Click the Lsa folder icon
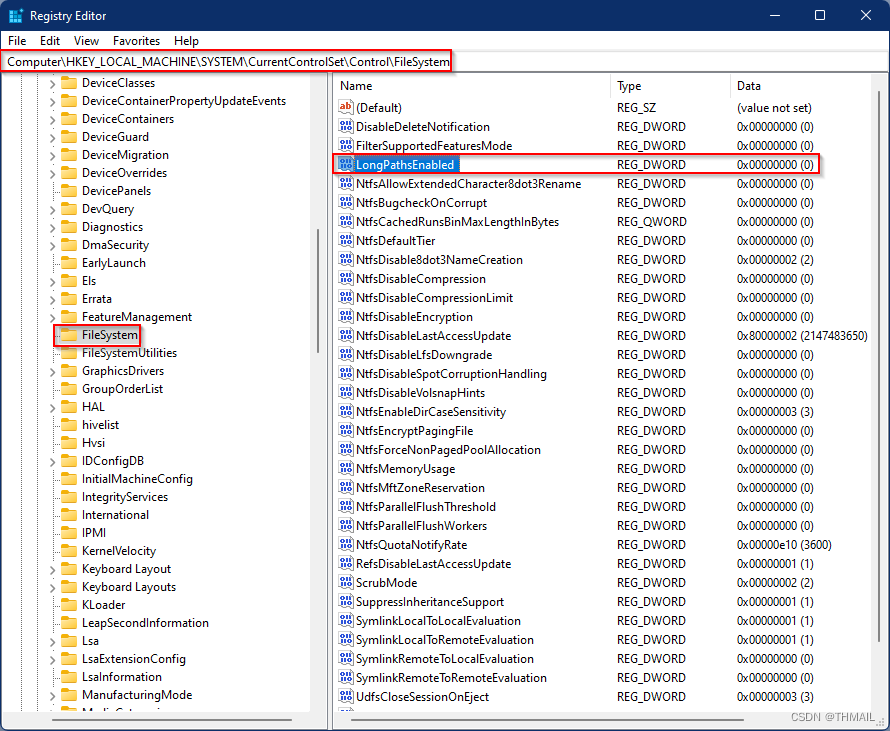This screenshot has height=731, width=890. click(x=69, y=641)
